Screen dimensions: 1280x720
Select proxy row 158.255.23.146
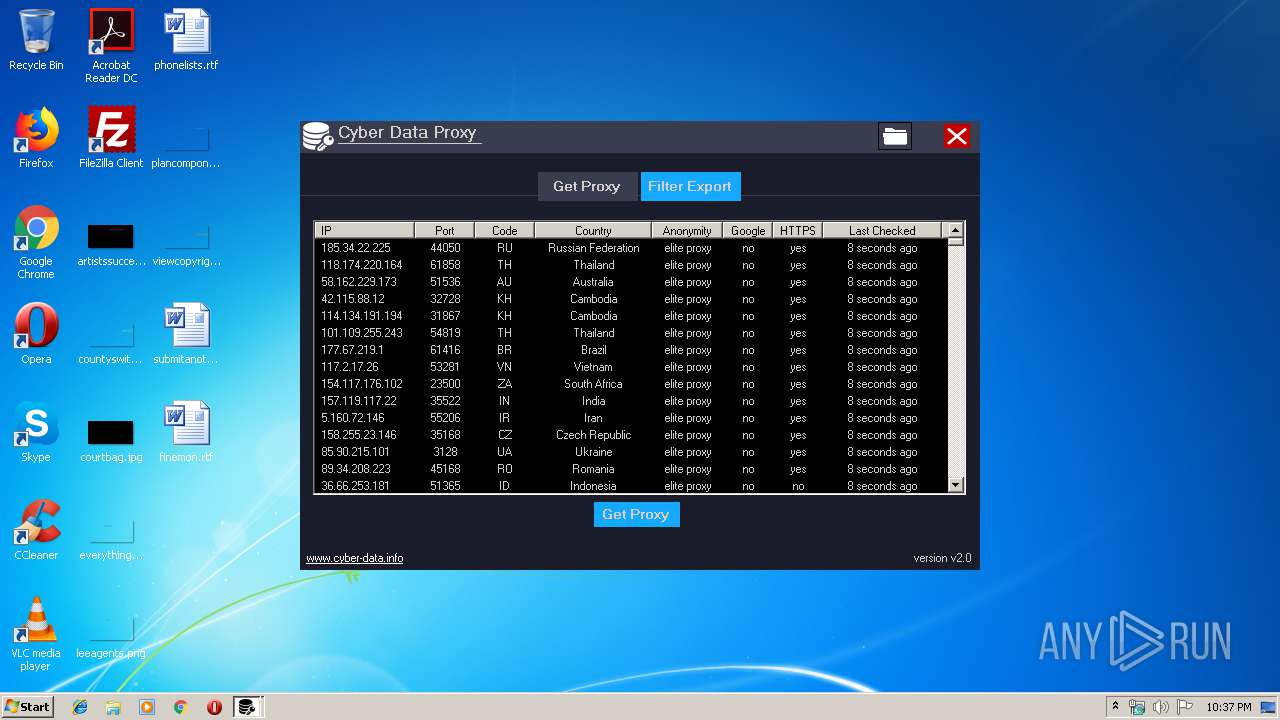point(631,435)
